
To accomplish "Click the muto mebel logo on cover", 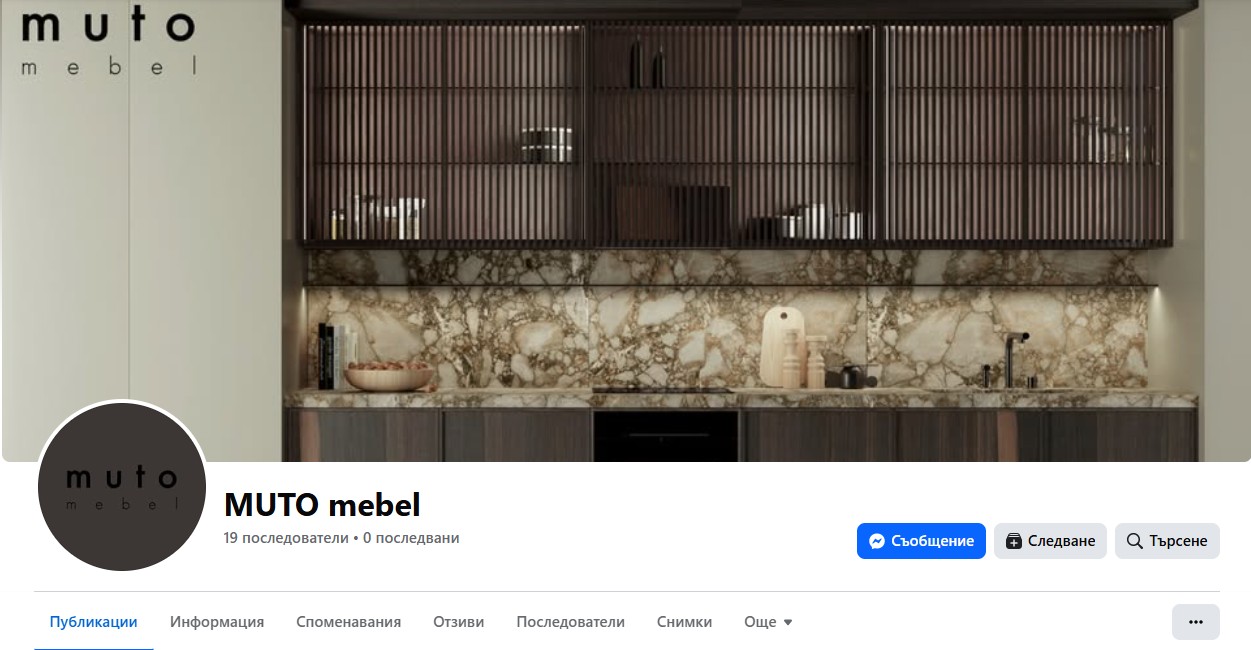I will click(108, 40).
